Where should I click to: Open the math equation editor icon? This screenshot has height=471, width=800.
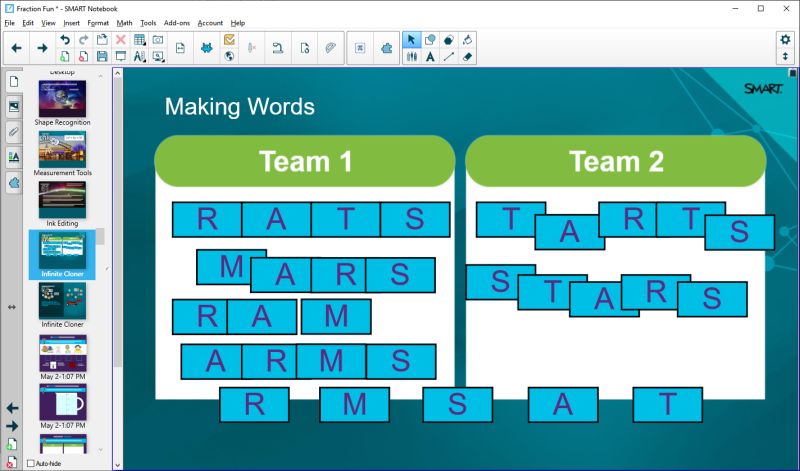[360, 48]
